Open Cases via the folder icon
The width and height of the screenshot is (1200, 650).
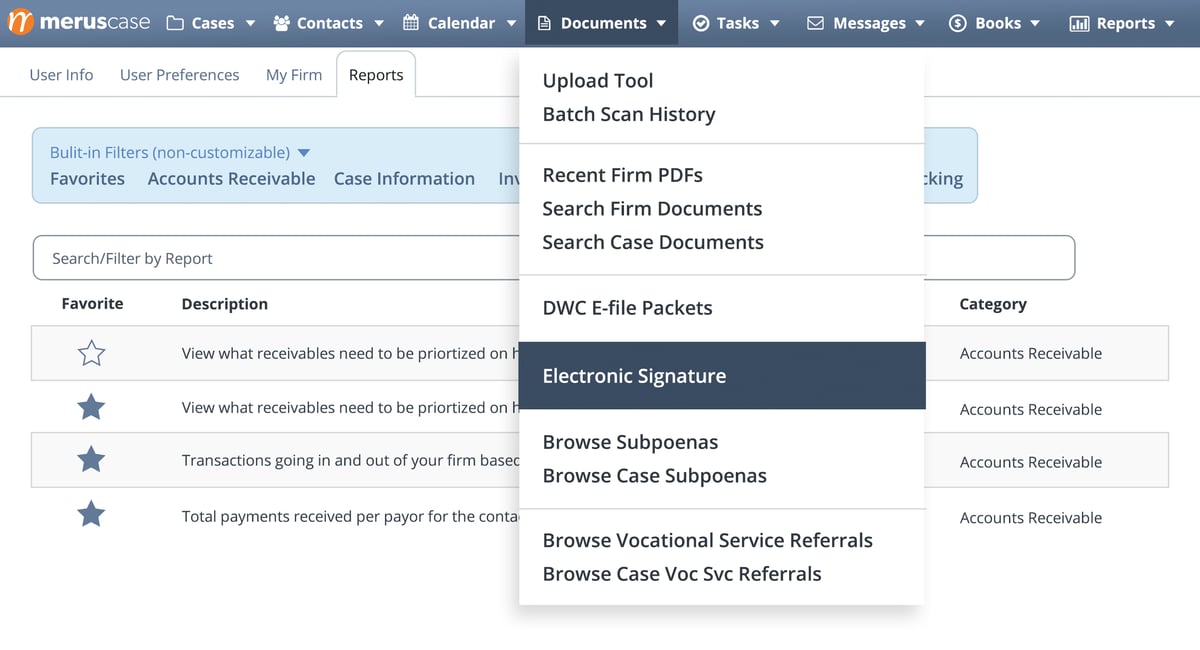pos(174,21)
